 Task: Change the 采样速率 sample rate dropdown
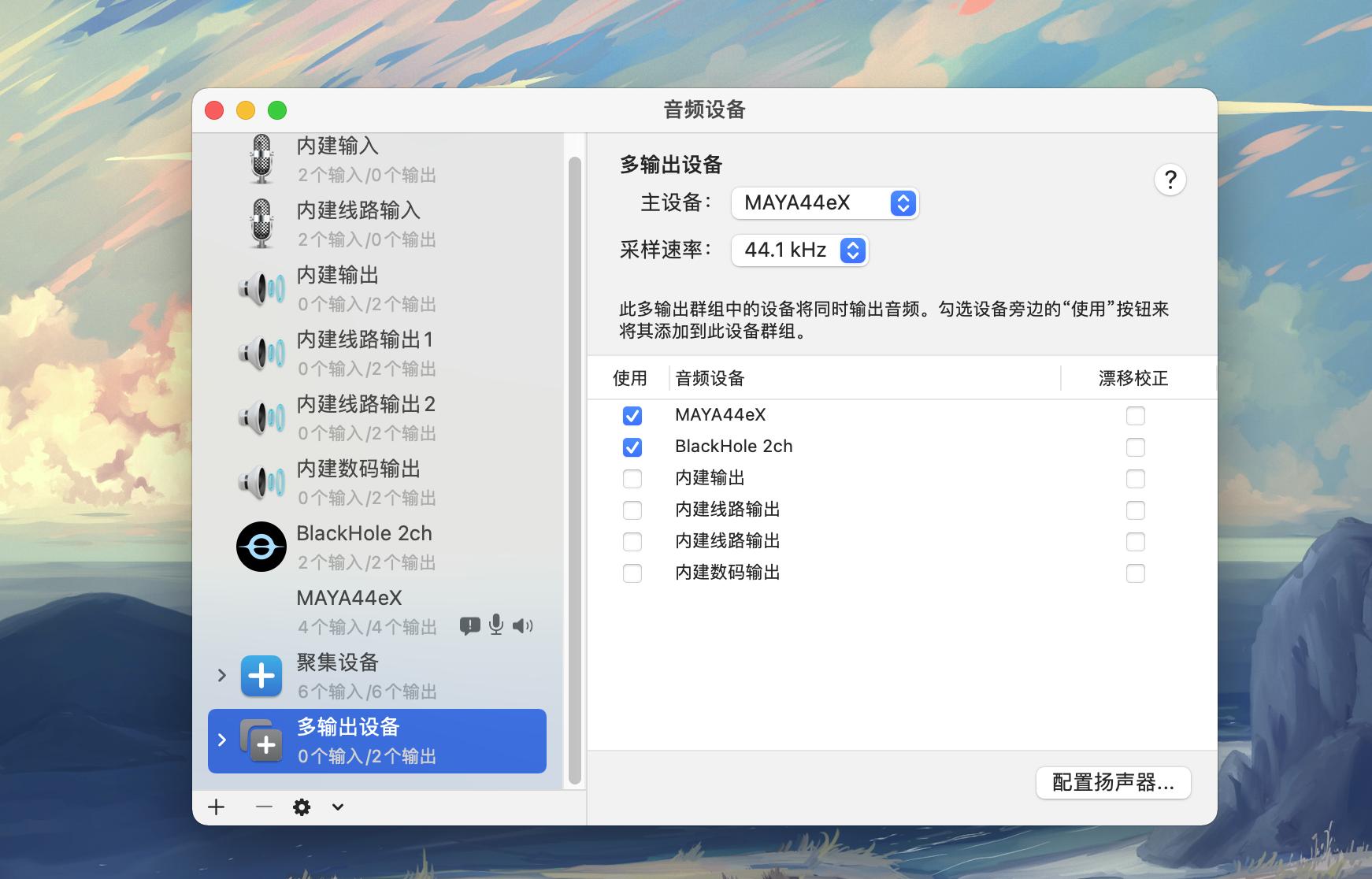tap(800, 250)
